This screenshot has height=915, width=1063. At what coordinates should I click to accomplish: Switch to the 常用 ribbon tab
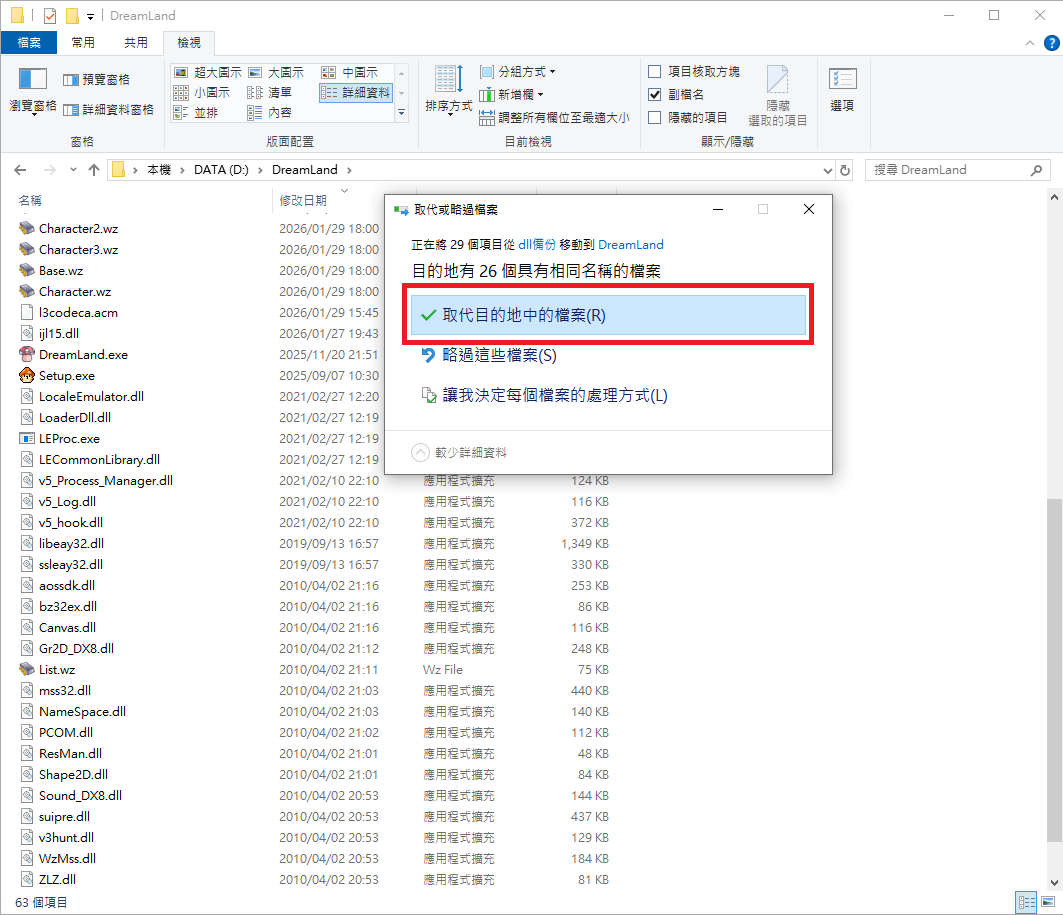click(x=83, y=43)
